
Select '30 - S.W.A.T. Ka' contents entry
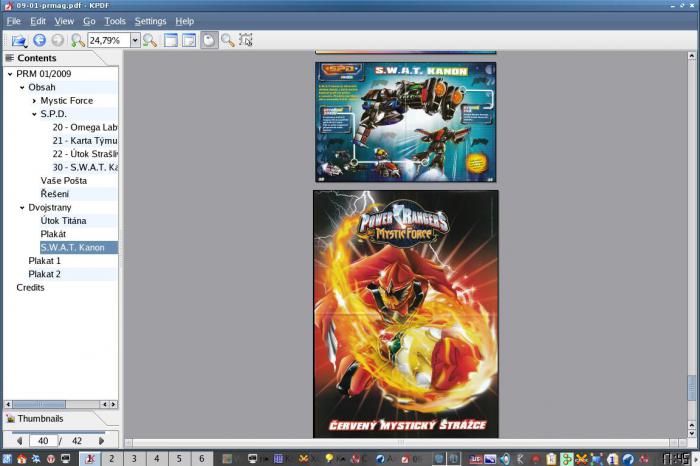[x=85, y=167]
